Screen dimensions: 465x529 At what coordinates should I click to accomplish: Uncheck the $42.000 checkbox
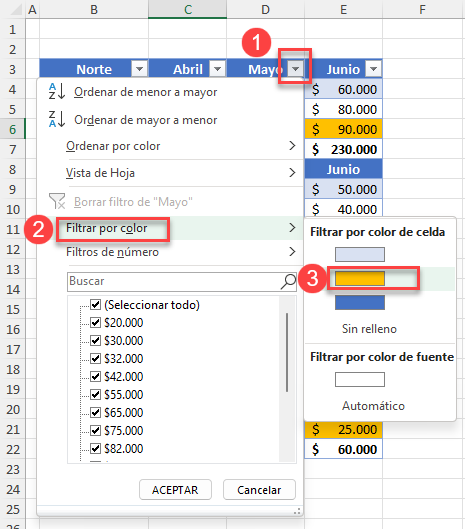coord(95,377)
